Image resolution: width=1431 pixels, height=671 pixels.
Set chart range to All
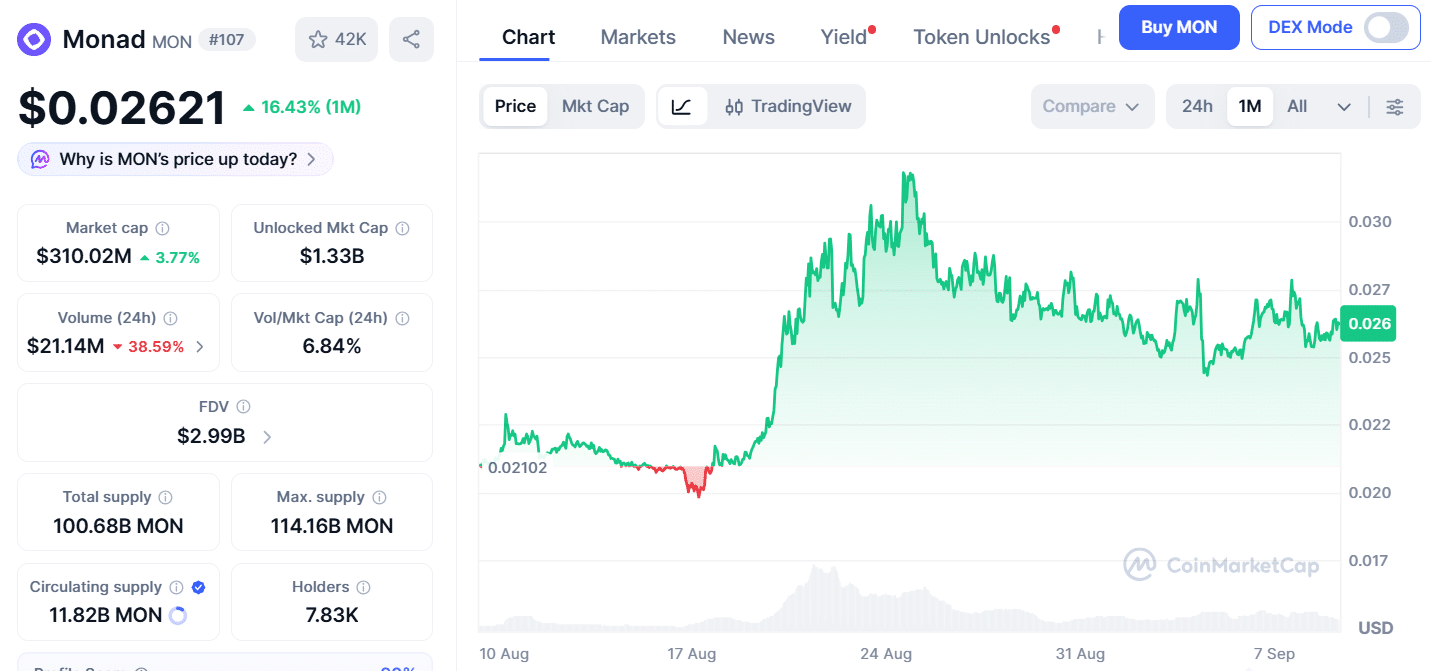point(1297,106)
